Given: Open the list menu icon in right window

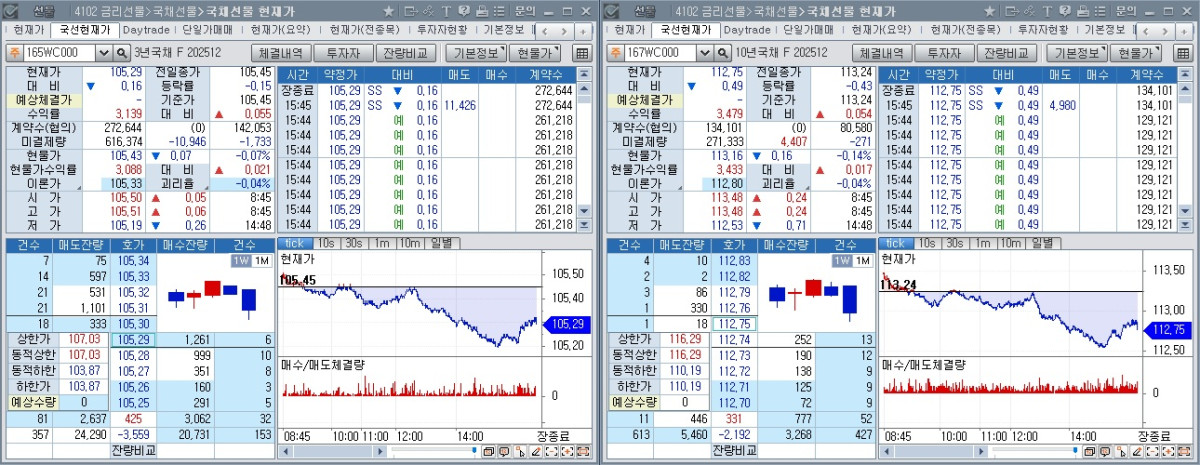Looking at the screenshot, I should point(1100,11).
